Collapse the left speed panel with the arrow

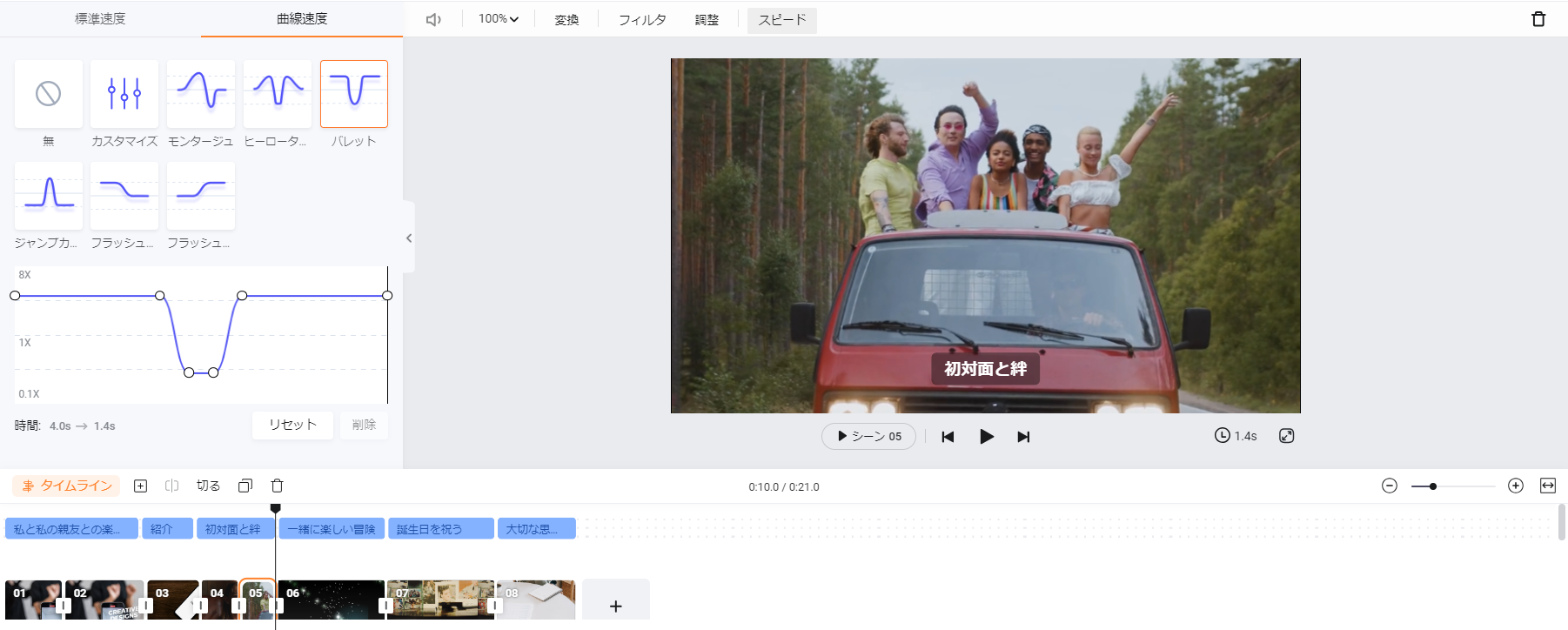point(409,238)
